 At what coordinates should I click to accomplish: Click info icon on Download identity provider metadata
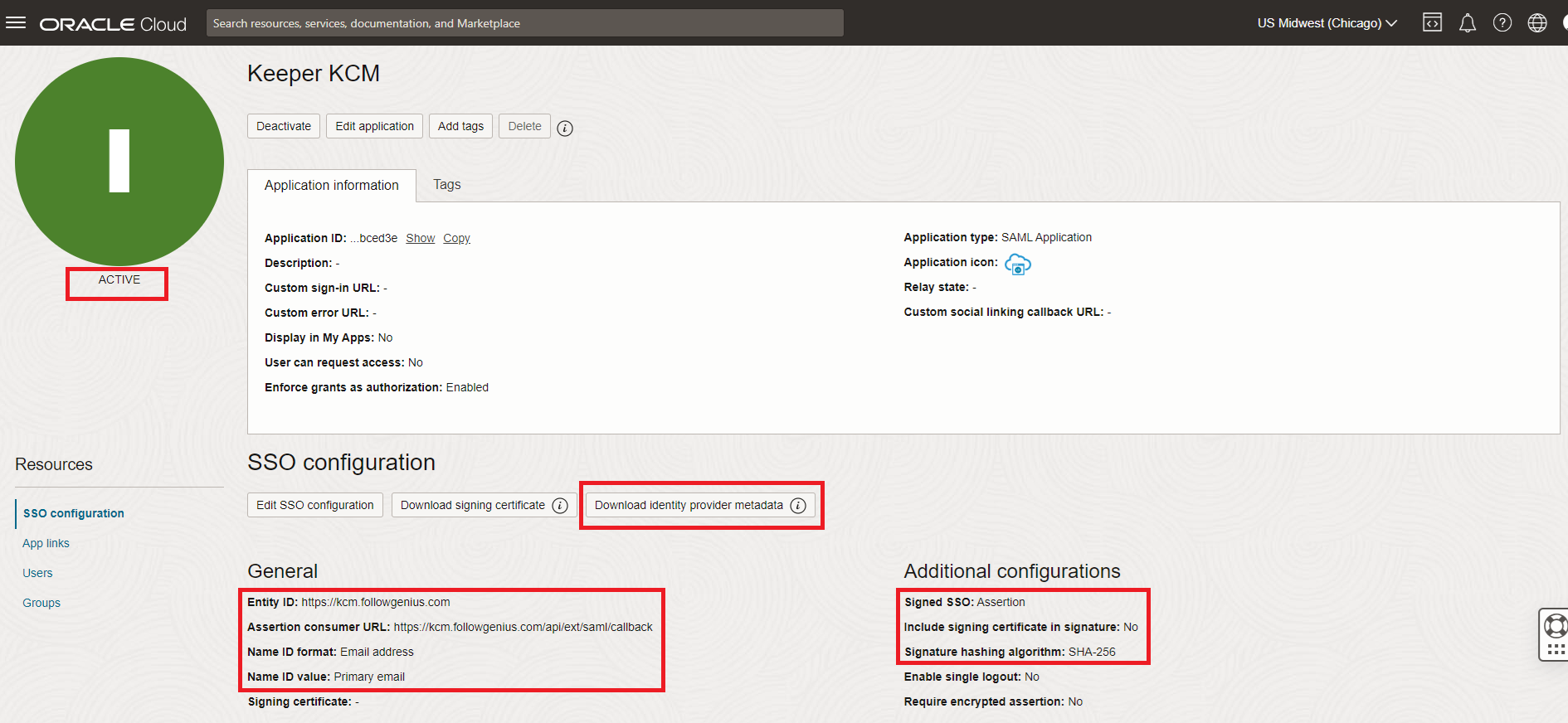(798, 506)
